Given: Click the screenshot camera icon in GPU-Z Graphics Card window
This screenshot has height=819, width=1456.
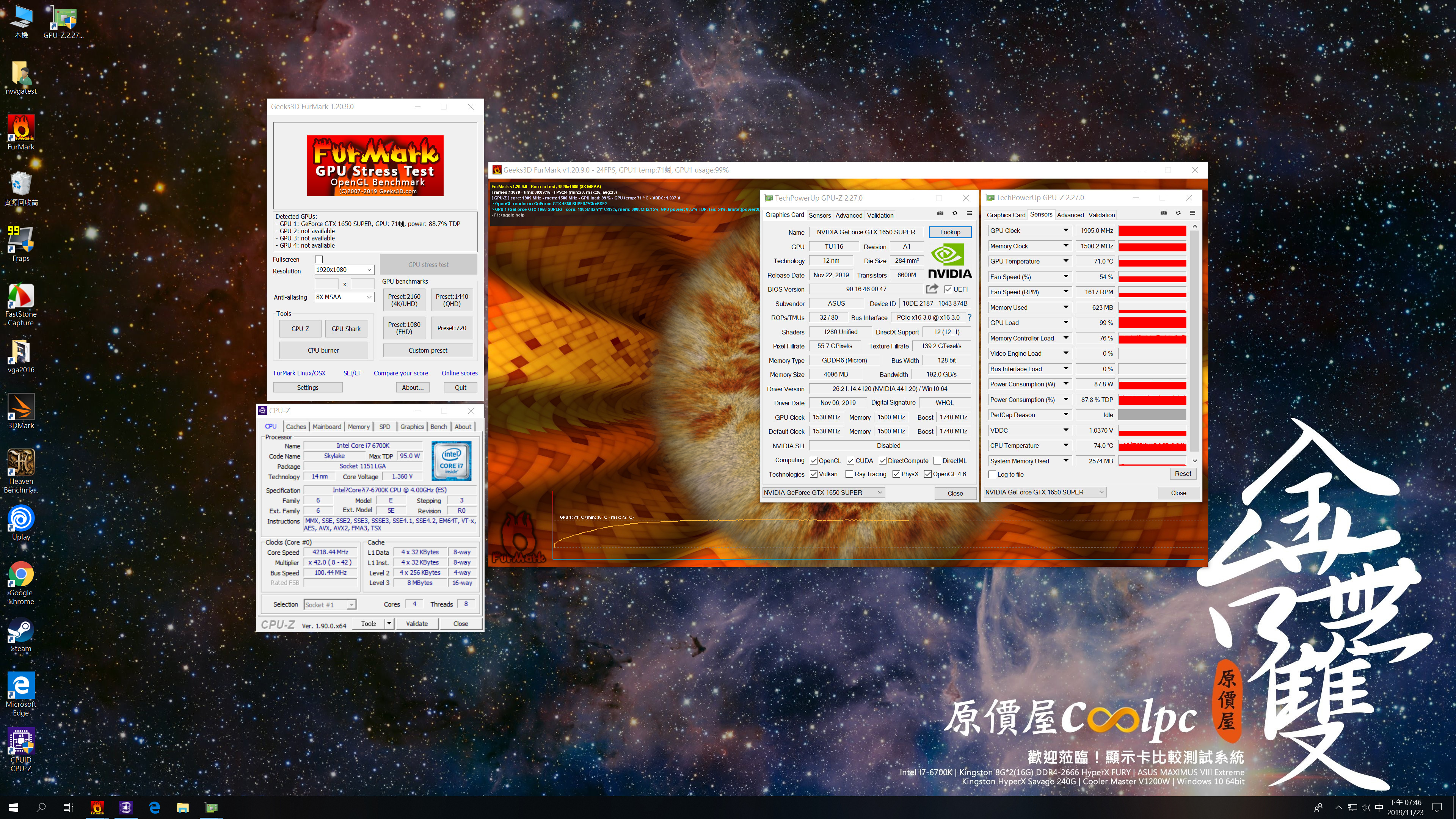Looking at the screenshot, I should [x=940, y=213].
